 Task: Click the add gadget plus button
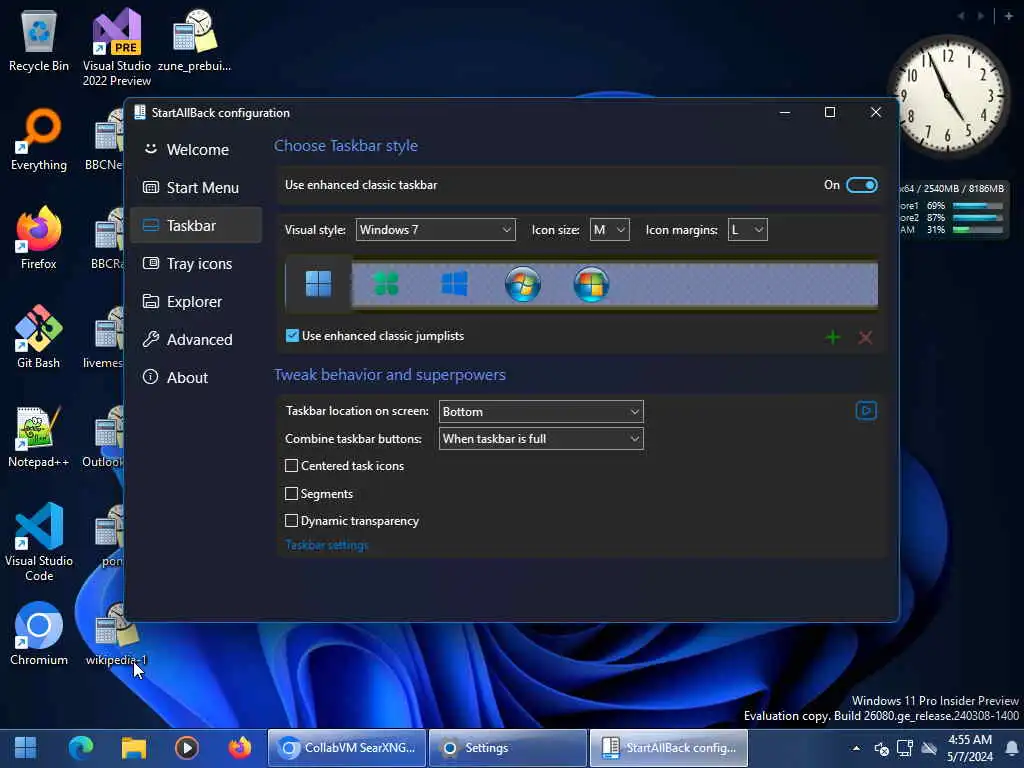click(1008, 16)
